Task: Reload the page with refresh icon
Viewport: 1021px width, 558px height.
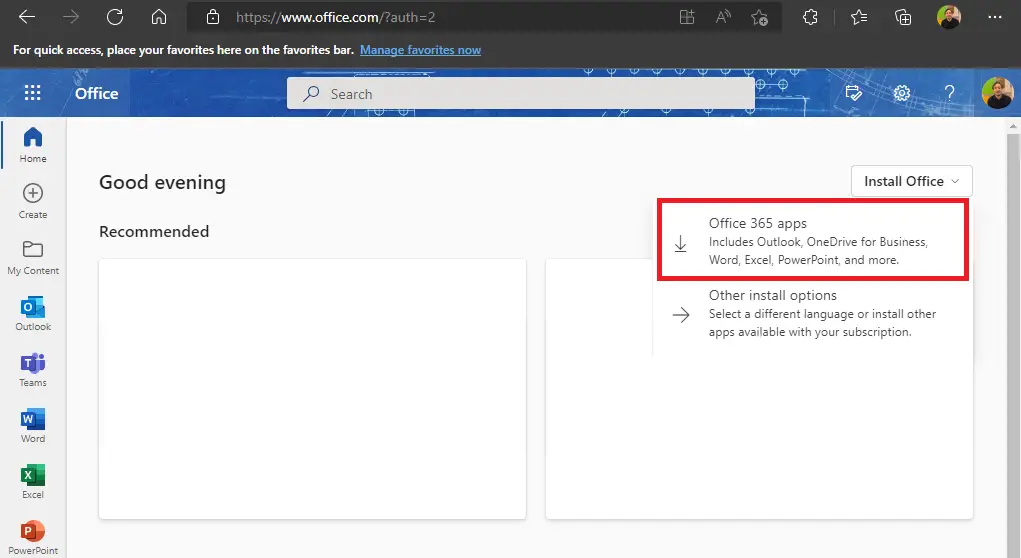Action: click(x=115, y=18)
